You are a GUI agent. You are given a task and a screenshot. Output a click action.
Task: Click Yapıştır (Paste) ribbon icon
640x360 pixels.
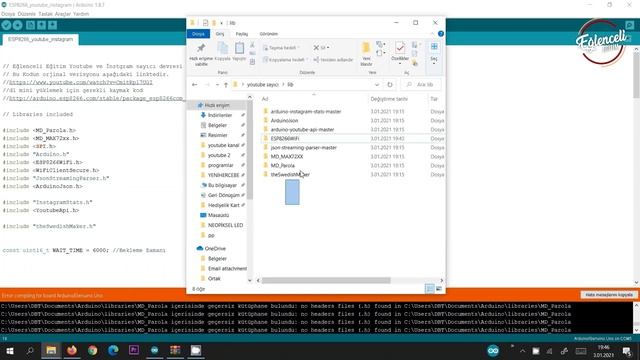[x=239, y=51]
